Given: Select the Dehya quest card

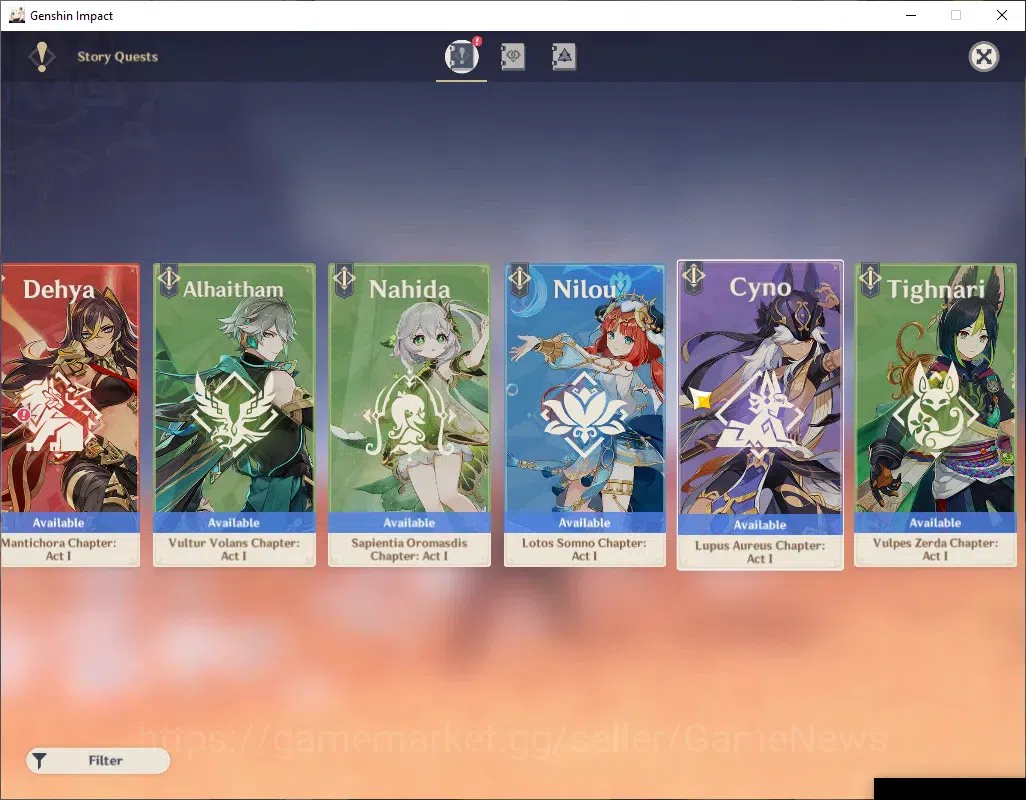Looking at the screenshot, I should click(x=70, y=415).
